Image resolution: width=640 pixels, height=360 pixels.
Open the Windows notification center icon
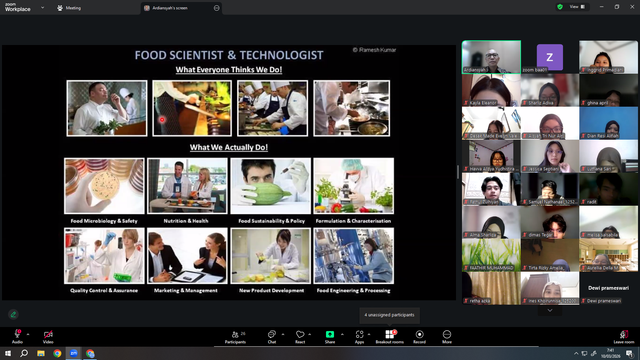[629, 353]
